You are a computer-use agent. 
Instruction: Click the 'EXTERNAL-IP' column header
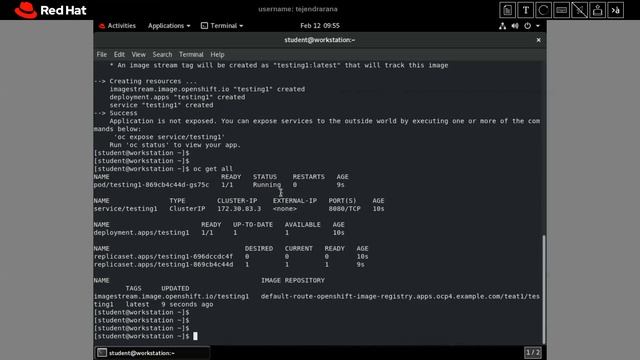[295, 201]
